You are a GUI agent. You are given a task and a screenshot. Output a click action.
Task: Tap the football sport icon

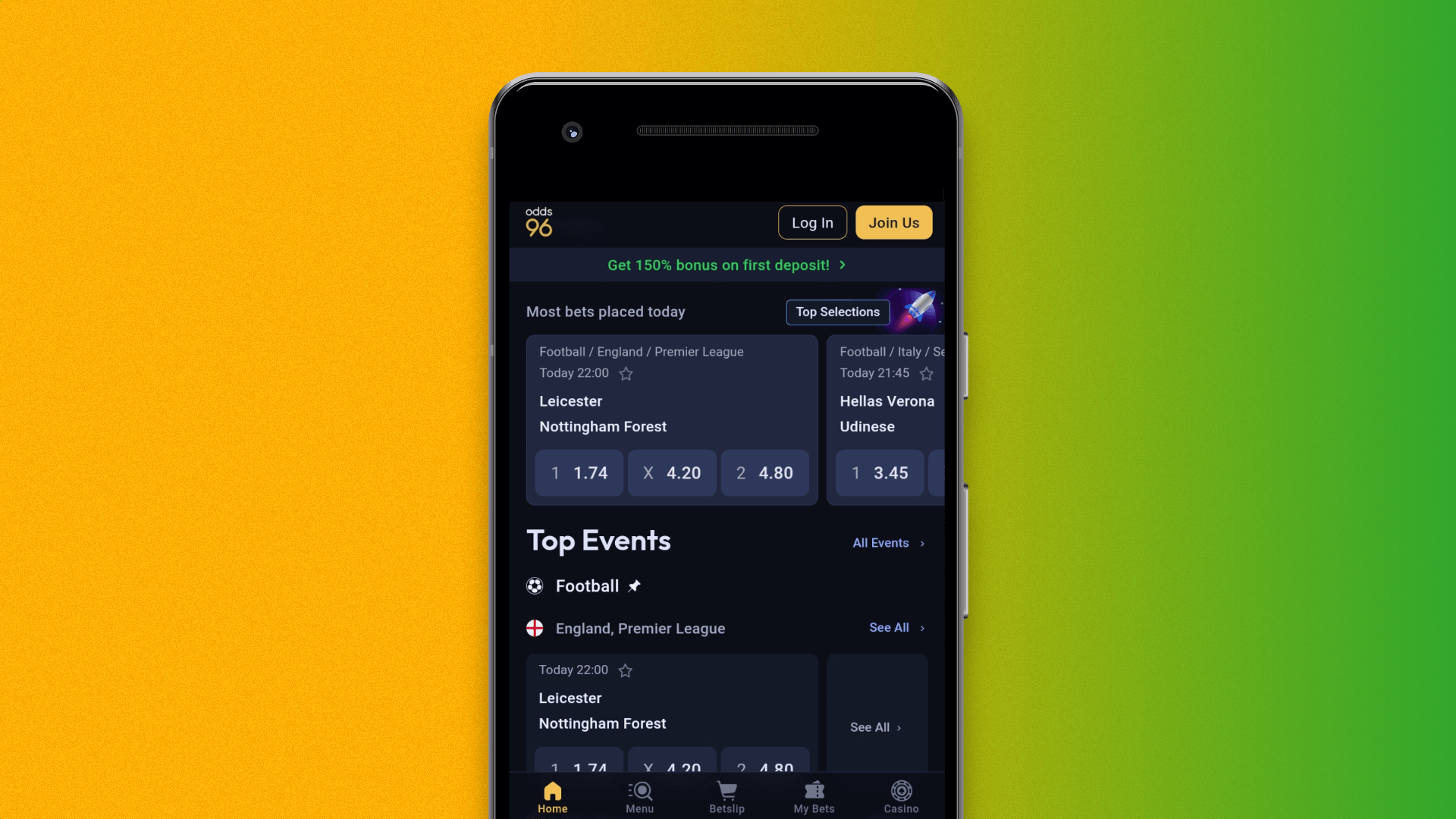tap(534, 586)
